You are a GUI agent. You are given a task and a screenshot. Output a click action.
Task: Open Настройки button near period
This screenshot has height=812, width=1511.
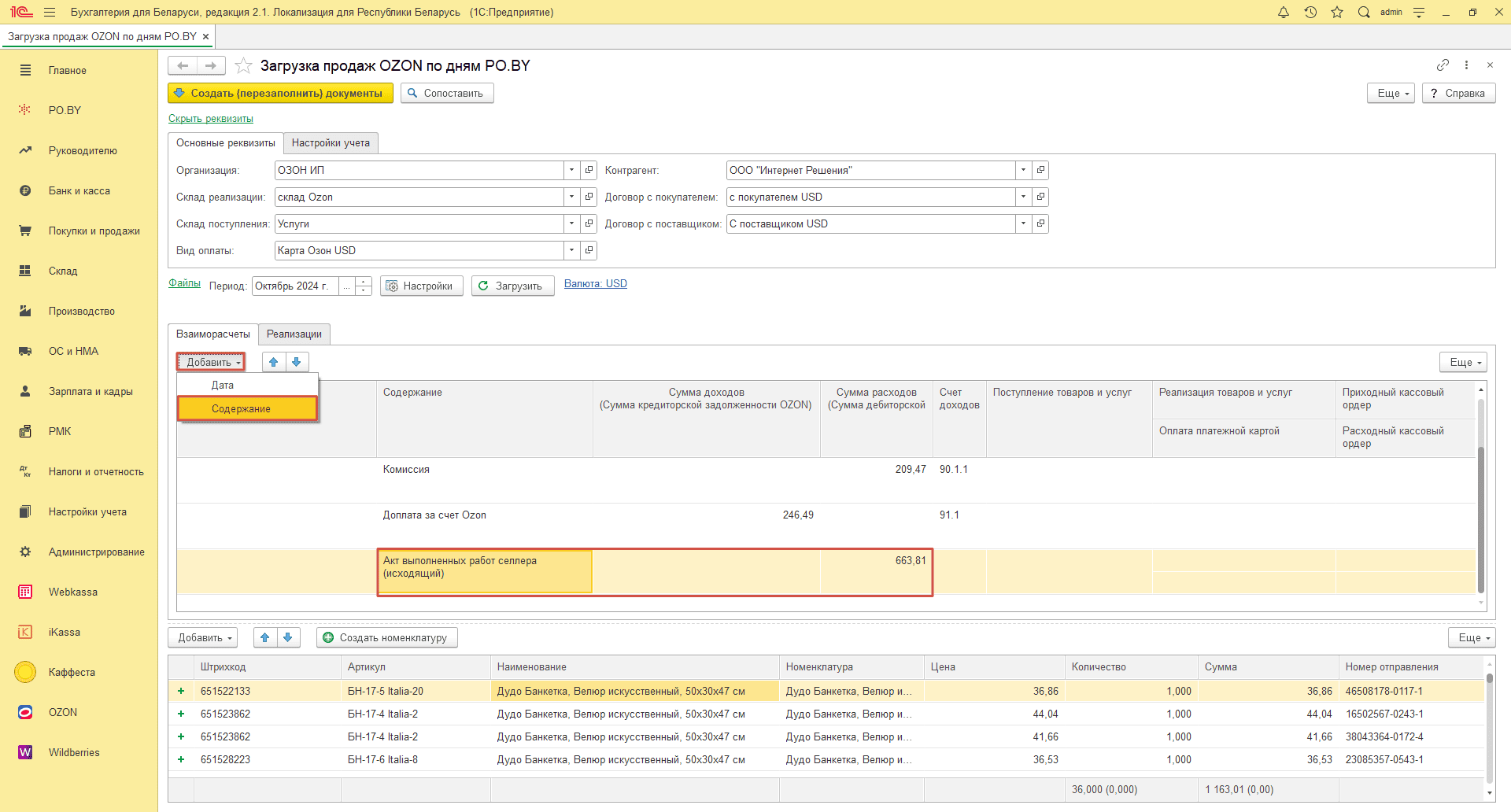click(x=421, y=286)
